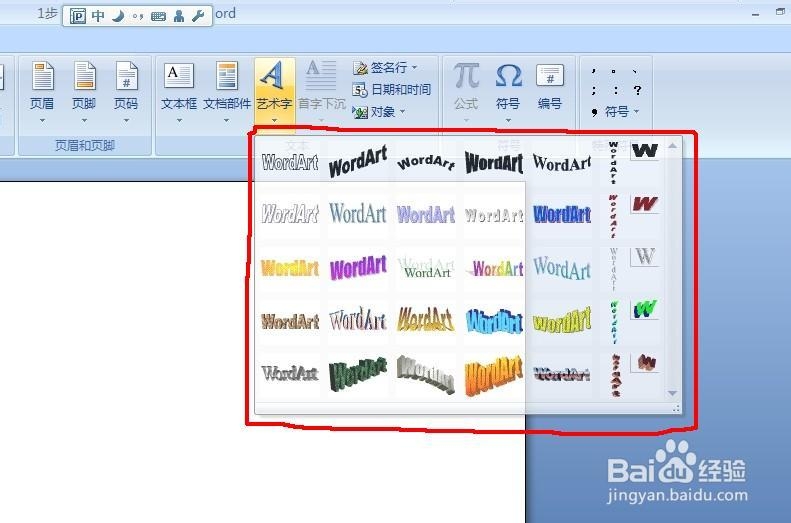Choose the light blue wavy serif WordArt style
791x523 pixels.
tap(561, 268)
